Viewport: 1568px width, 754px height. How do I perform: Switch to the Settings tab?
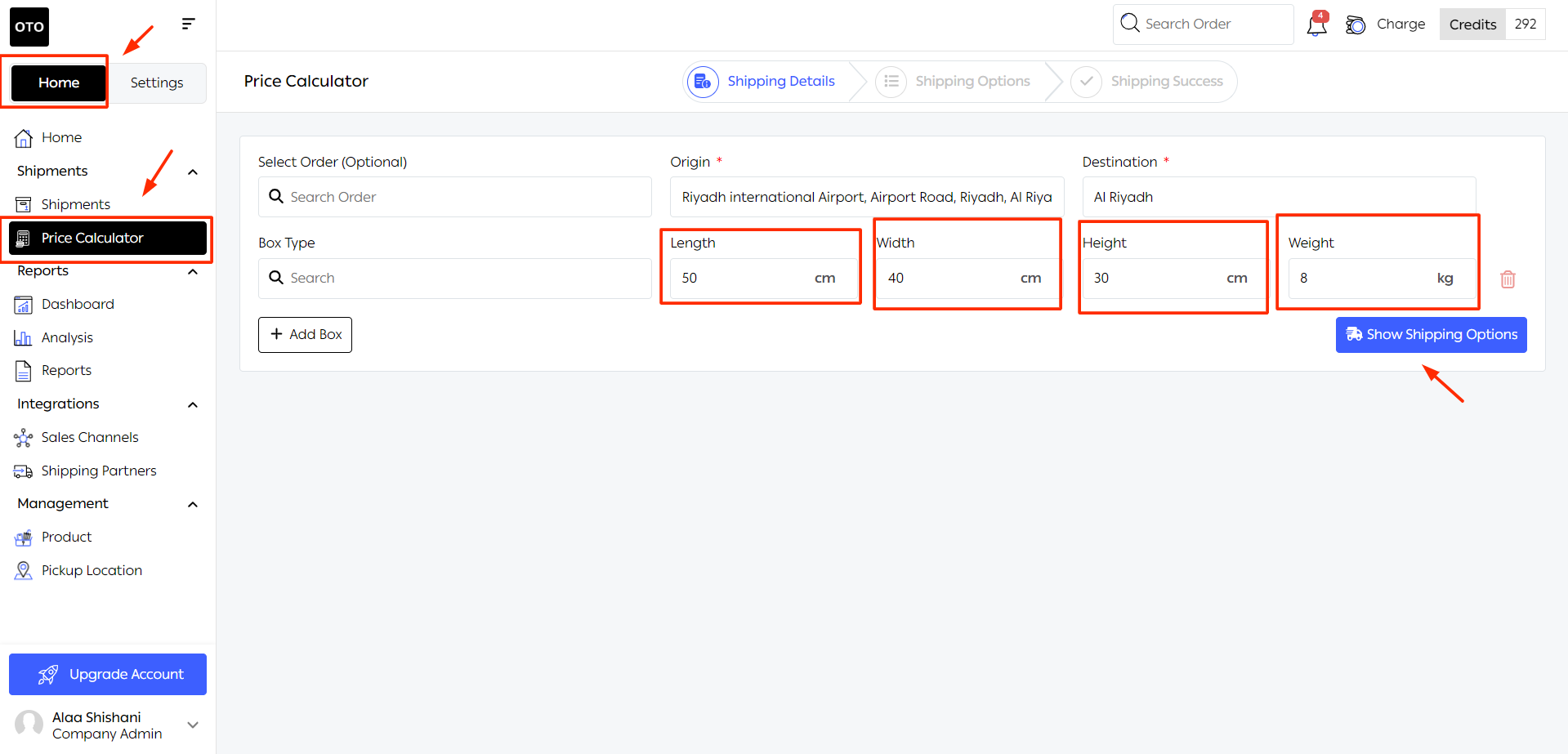tap(157, 83)
